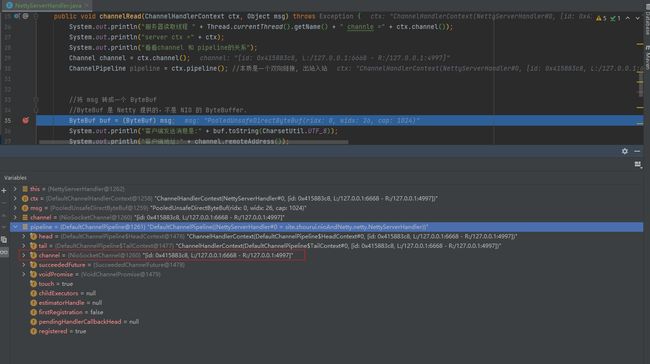This screenshot has width=650, height=364.
Task: Select the 'voidPromise' VoidChannelPromise@1479 row
Action: point(327,274)
